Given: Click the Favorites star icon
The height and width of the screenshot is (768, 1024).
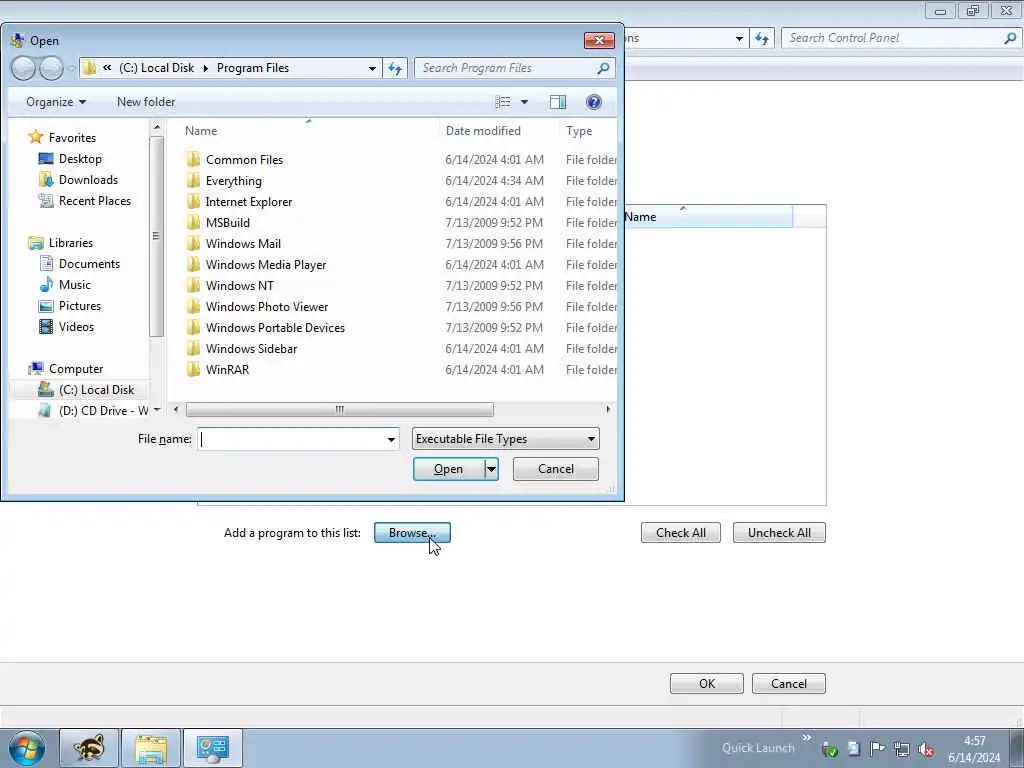Looking at the screenshot, I should point(36,137).
